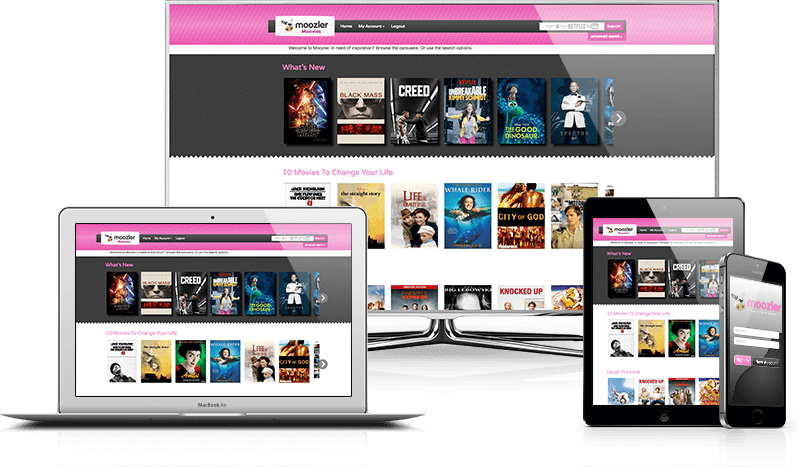Open the Airplane poster on the tablet
Screen dimensions: 800x467
[621, 391]
